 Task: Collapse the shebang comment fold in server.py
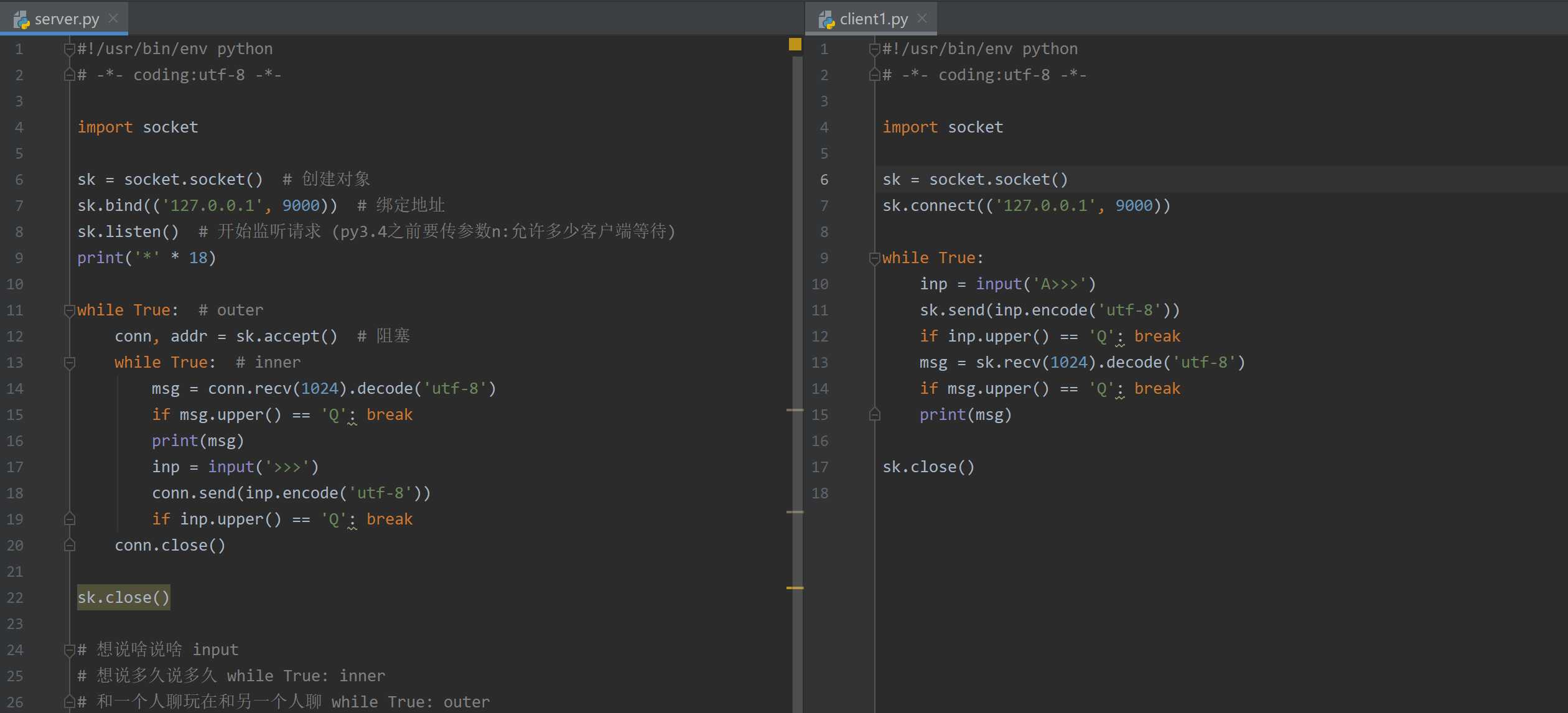pos(70,49)
